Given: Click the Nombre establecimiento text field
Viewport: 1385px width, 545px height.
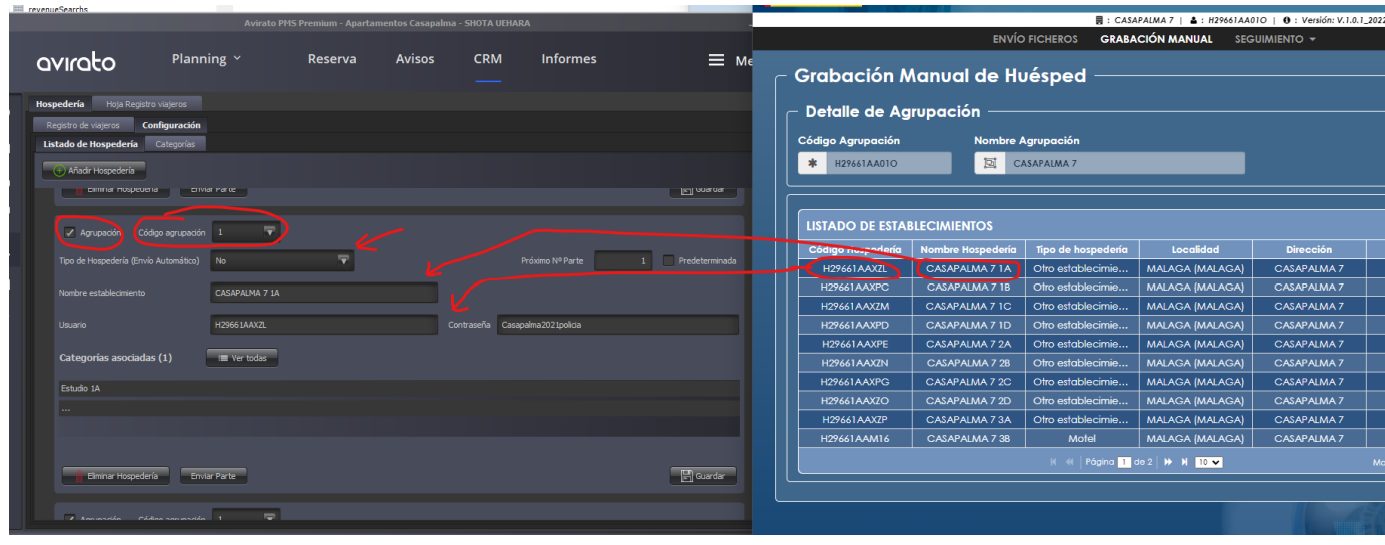Looking at the screenshot, I should pyautogui.click(x=324, y=293).
